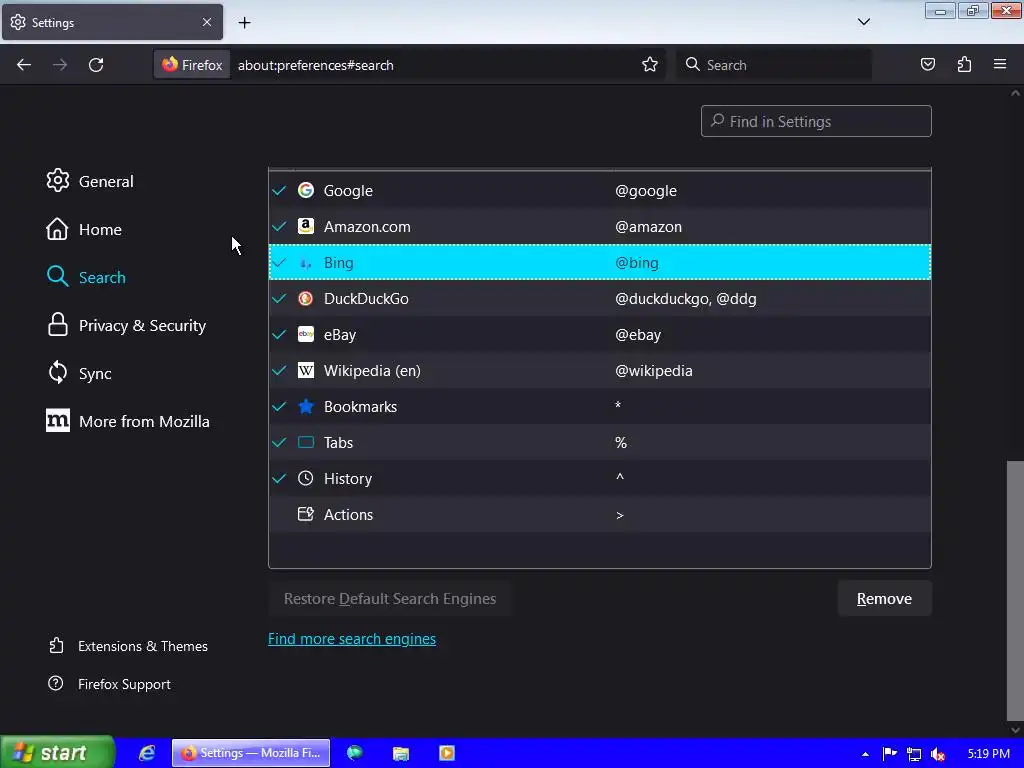Click the Settings — Mozilla Firefox taskbar button
This screenshot has width=1024, height=768.
(x=251, y=753)
